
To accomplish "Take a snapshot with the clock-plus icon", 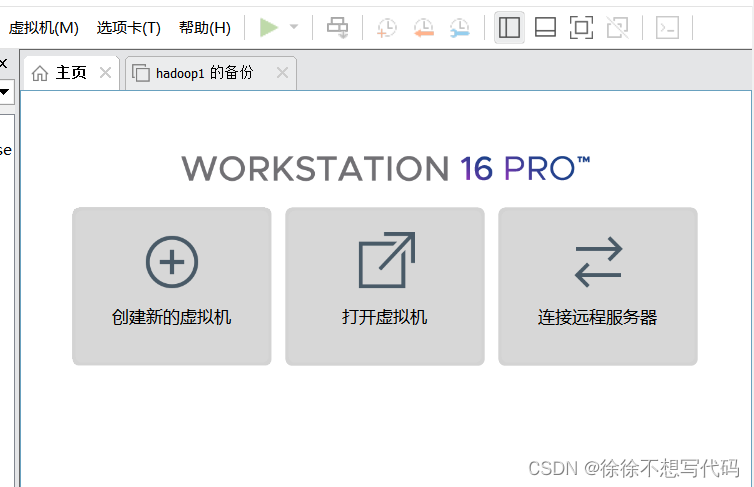I will tap(387, 28).
